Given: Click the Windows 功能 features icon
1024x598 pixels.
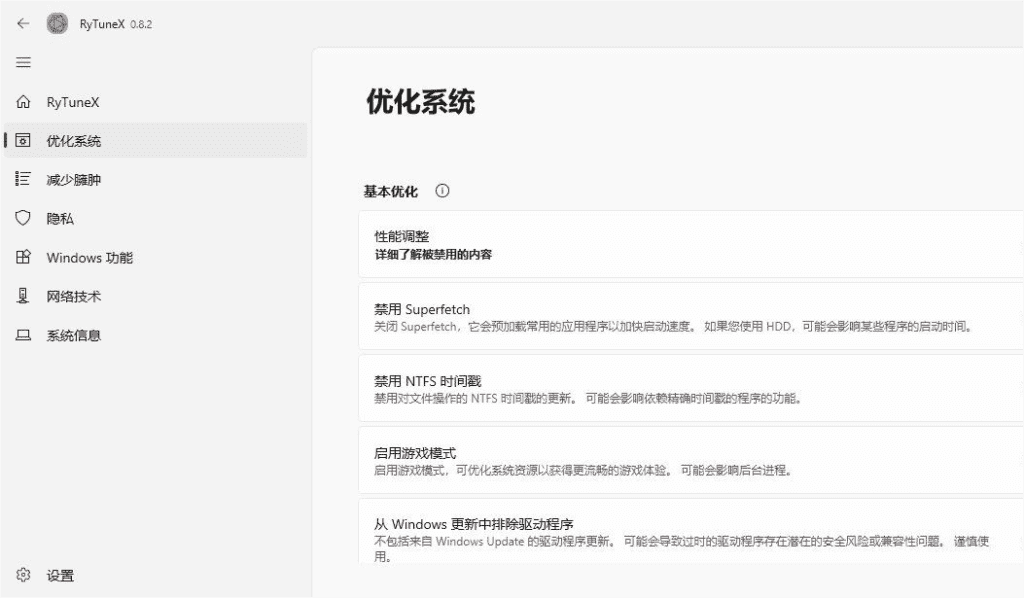Looking at the screenshot, I should 23,257.
